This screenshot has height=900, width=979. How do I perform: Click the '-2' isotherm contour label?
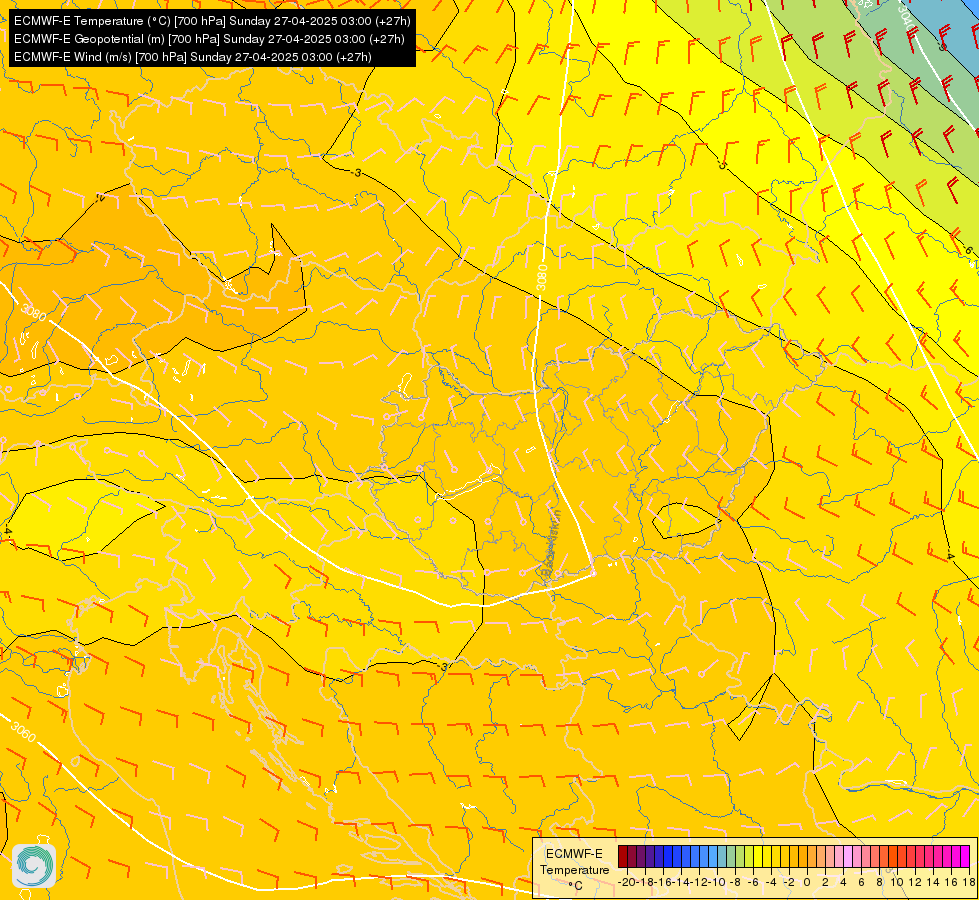click(100, 197)
